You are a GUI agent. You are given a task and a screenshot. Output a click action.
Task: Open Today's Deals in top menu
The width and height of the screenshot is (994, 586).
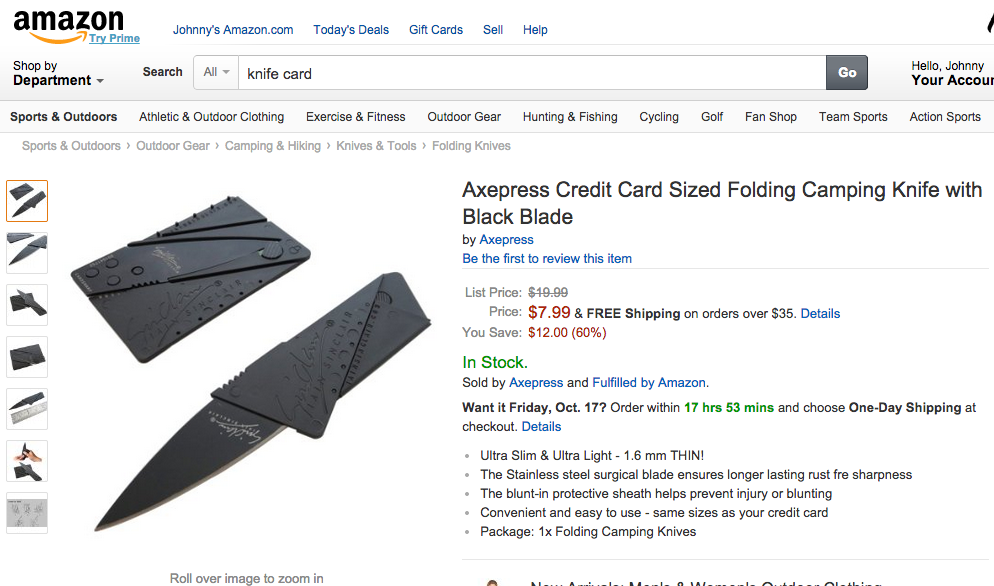click(351, 30)
